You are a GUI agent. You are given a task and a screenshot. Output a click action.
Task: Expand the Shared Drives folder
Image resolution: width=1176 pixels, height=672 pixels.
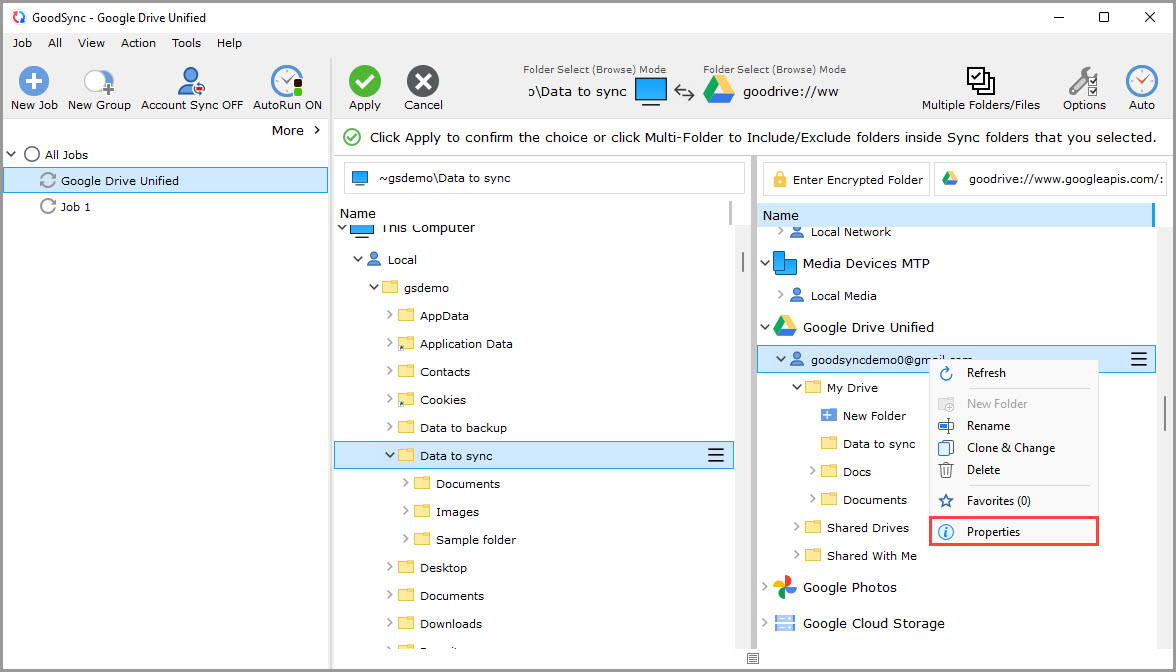click(796, 527)
